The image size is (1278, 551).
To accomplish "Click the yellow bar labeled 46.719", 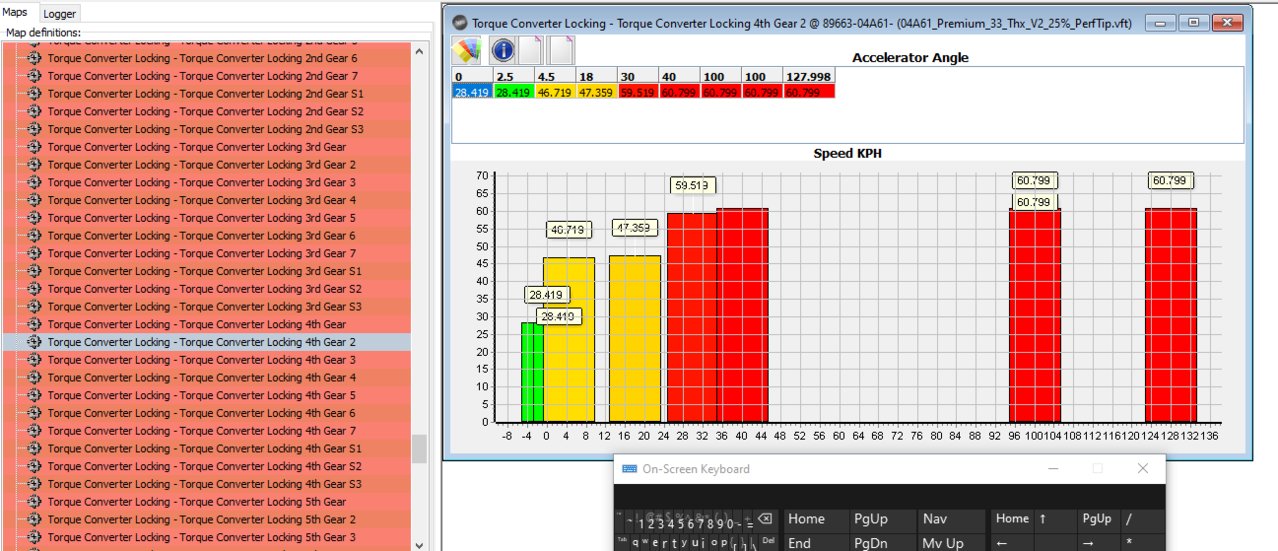I will [x=569, y=339].
